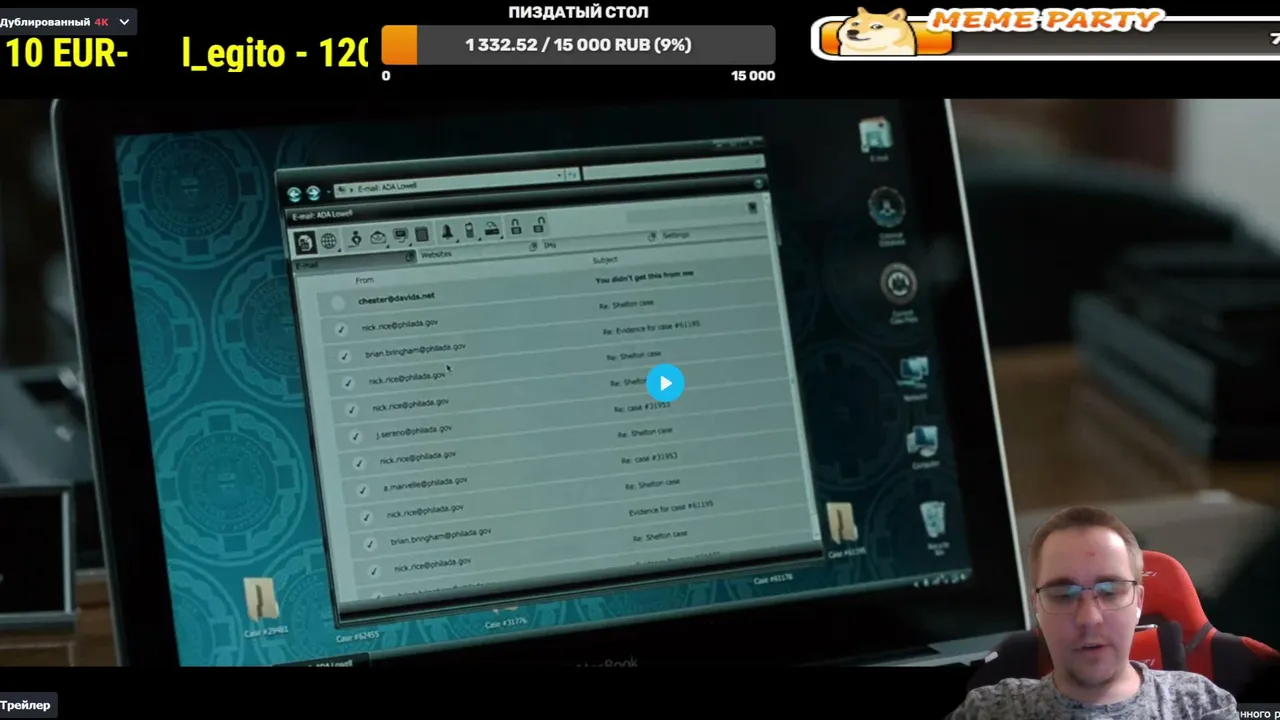Click the Трейлер label below the video
Viewport: 1280px width, 720px height.
[x=25, y=705]
